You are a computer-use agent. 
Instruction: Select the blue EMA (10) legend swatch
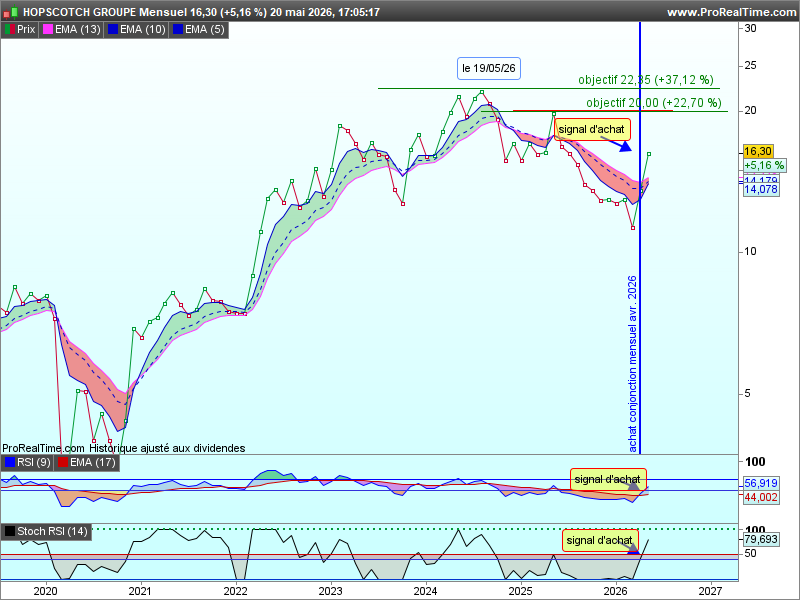tap(113, 30)
